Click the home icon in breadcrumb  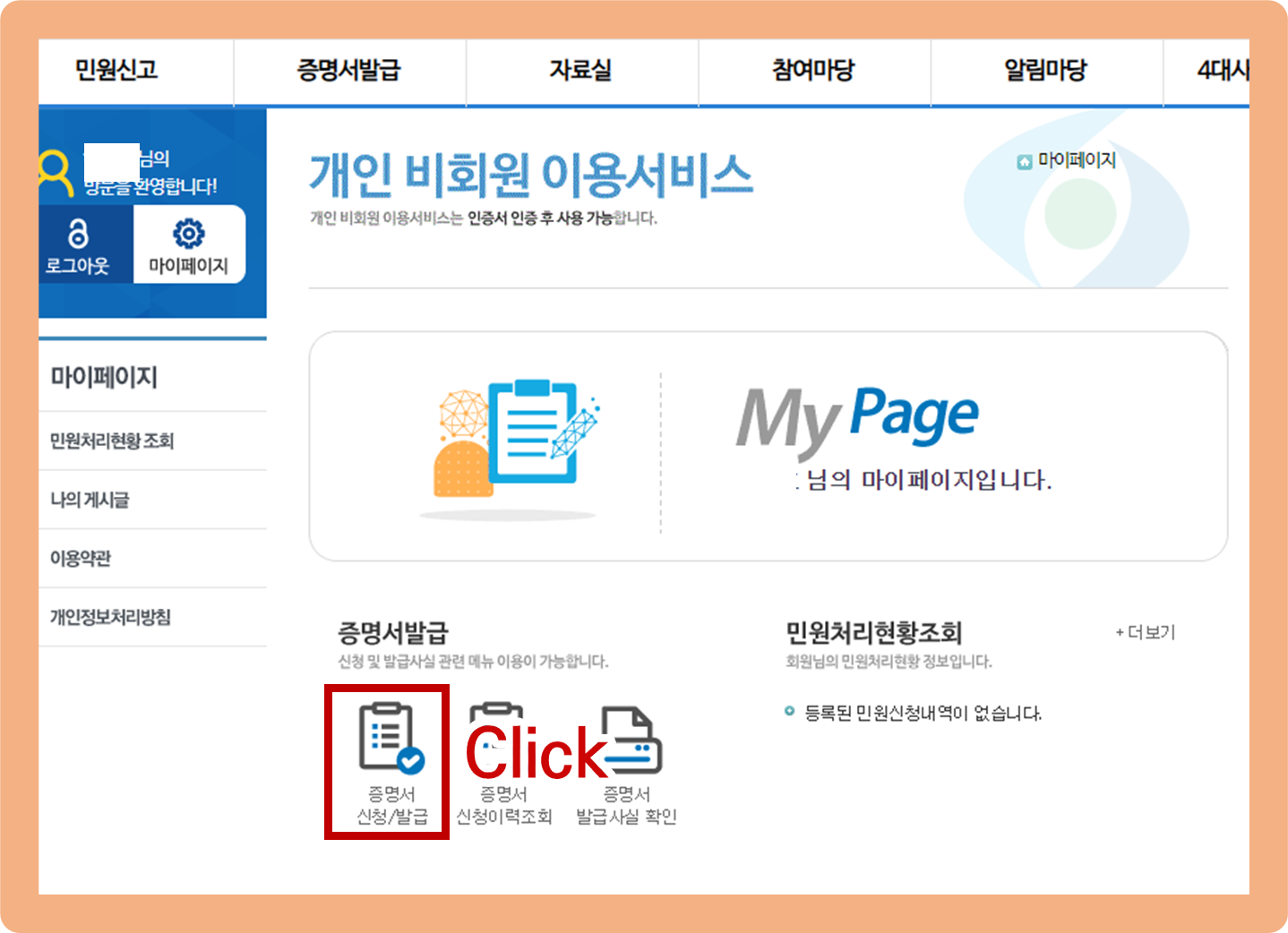tap(1025, 162)
